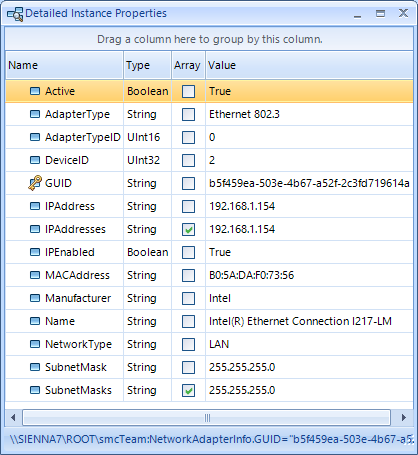The height and width of the screenshot is (455, 418).
Task: Click the key icon beside GUID
Action: click(35, 183)
